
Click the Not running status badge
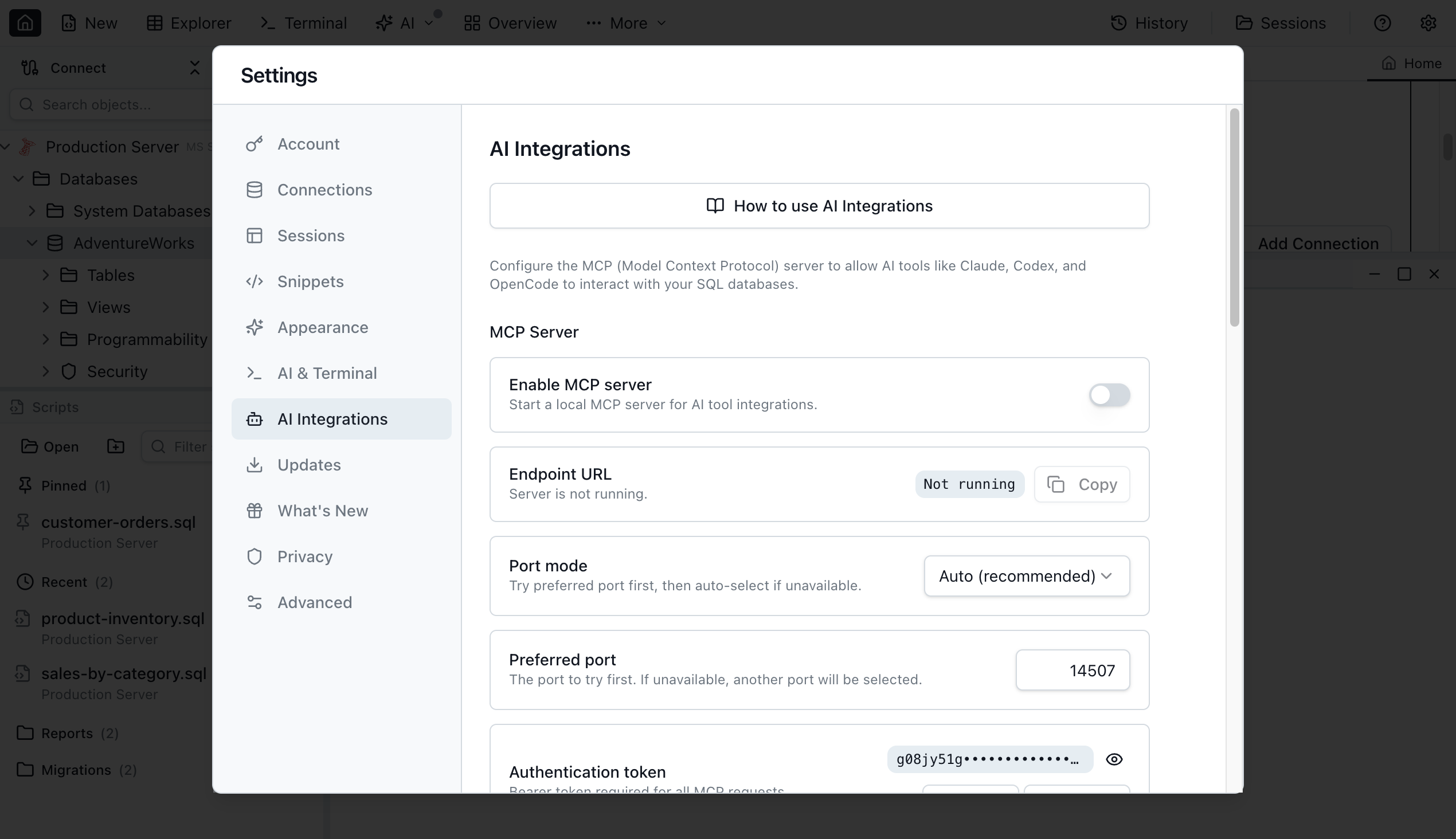[969, 484]
